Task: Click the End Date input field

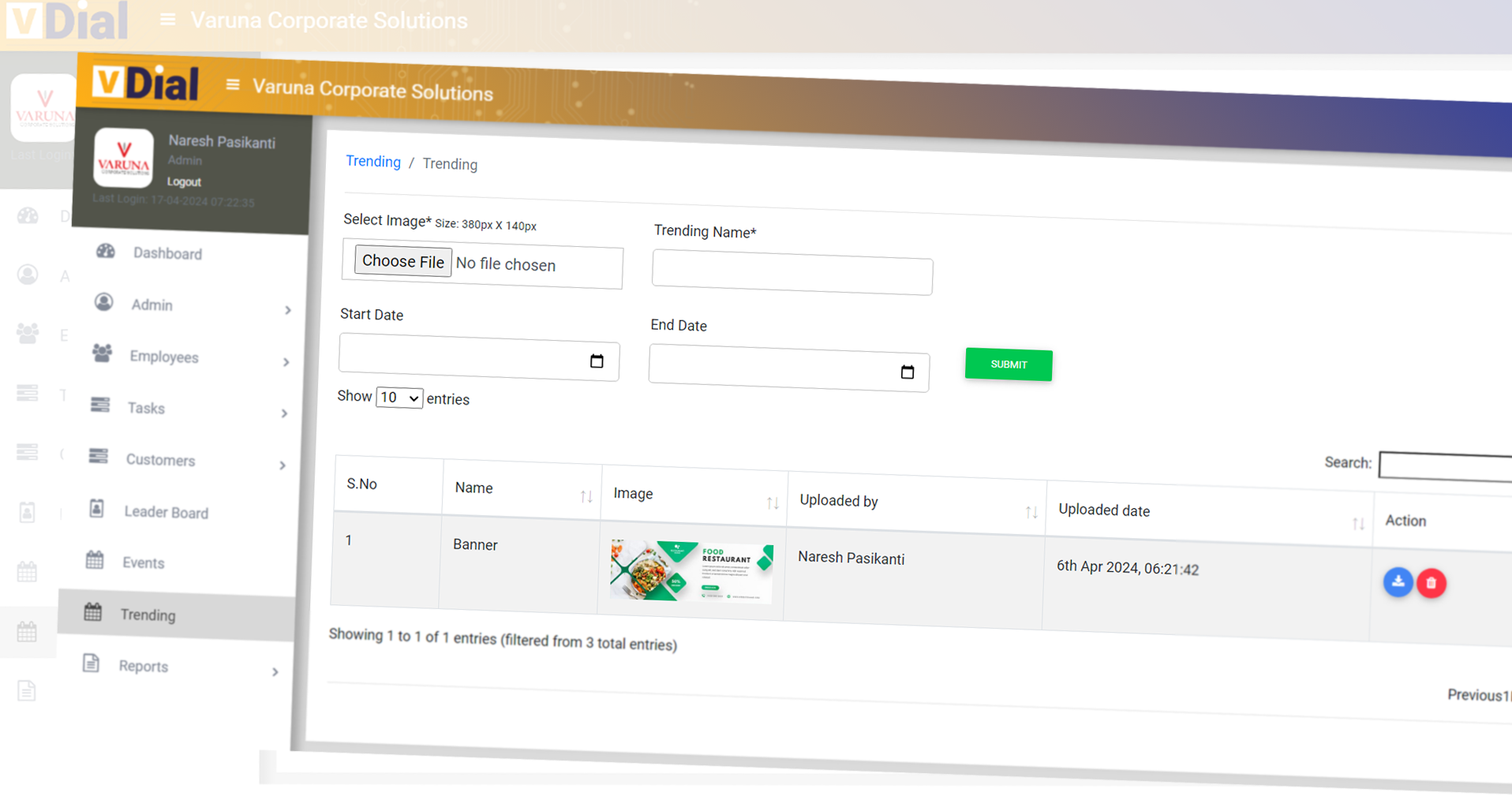Action: point(789,368)
